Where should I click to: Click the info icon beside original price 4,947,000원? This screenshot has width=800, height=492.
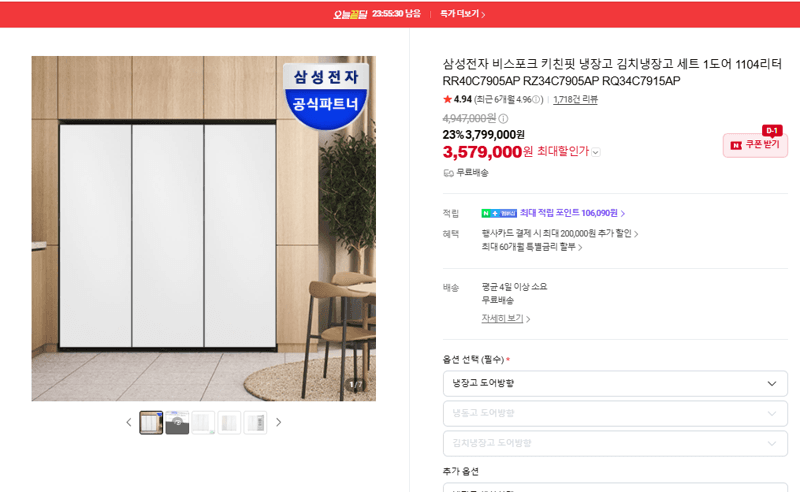coord(503,118)
